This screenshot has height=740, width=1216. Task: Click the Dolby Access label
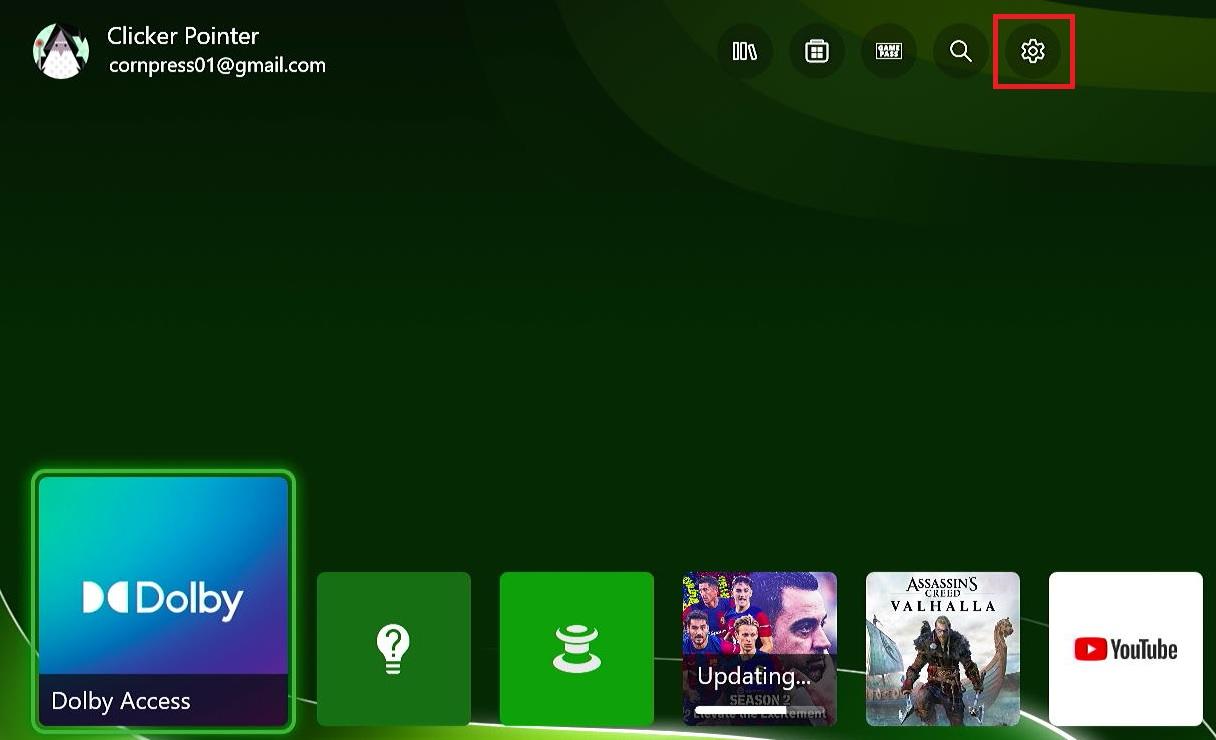(x=121, y=701)
